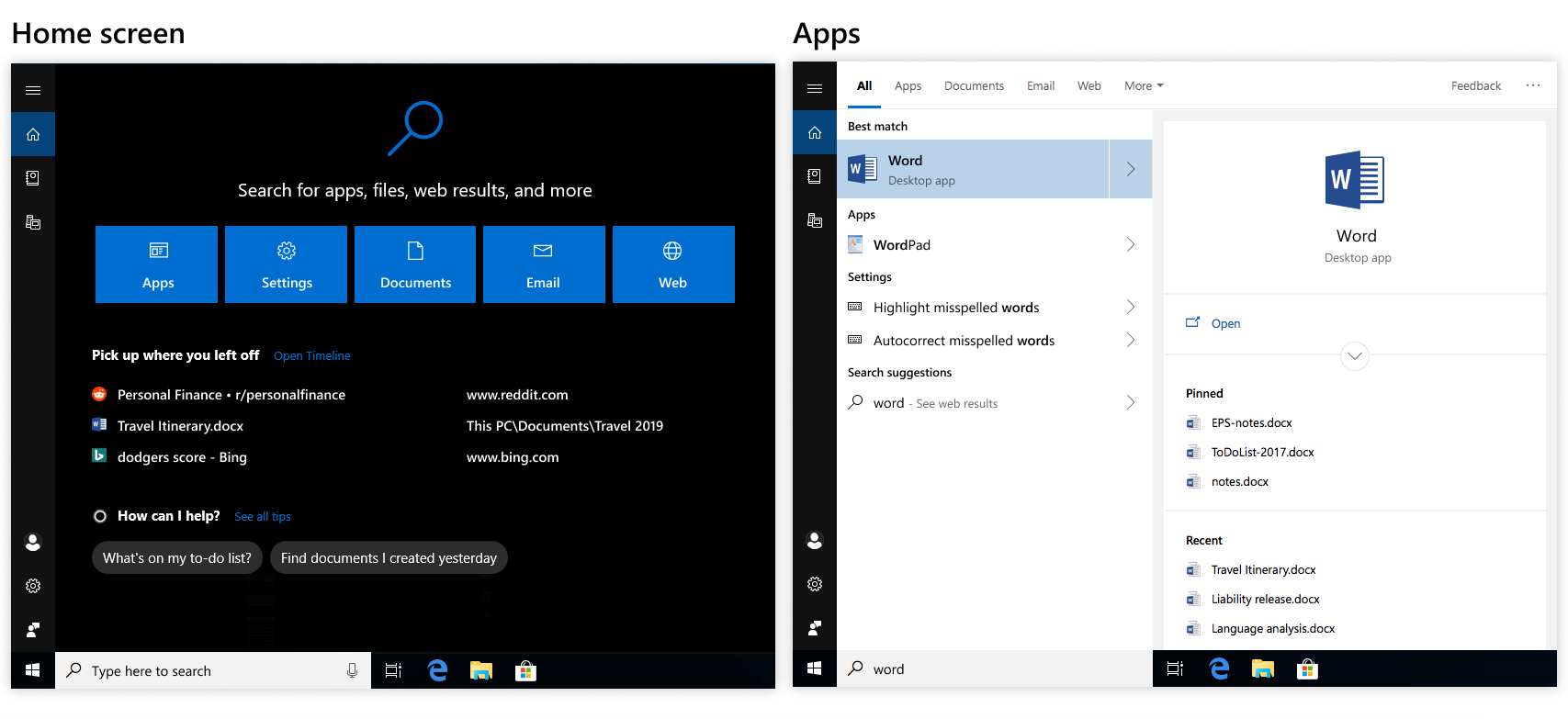Click the hamburger menu in the Home screen sidebar
The image size is (1568, 719).
pyautogui.click(x=33, y=90)
